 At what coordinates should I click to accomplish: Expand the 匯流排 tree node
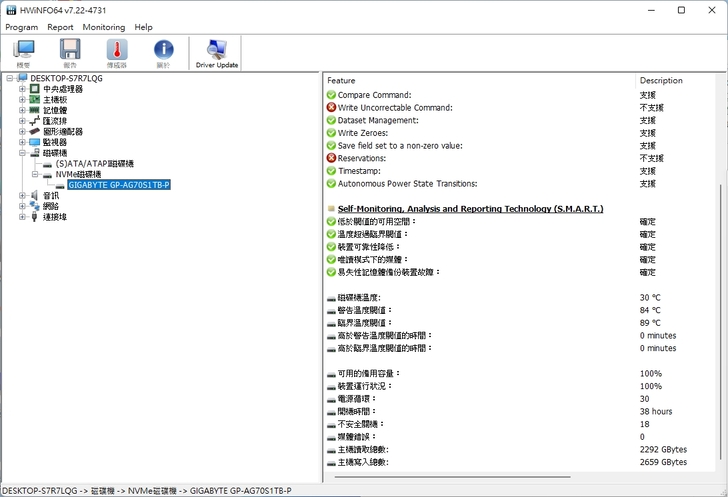[22, 121]
